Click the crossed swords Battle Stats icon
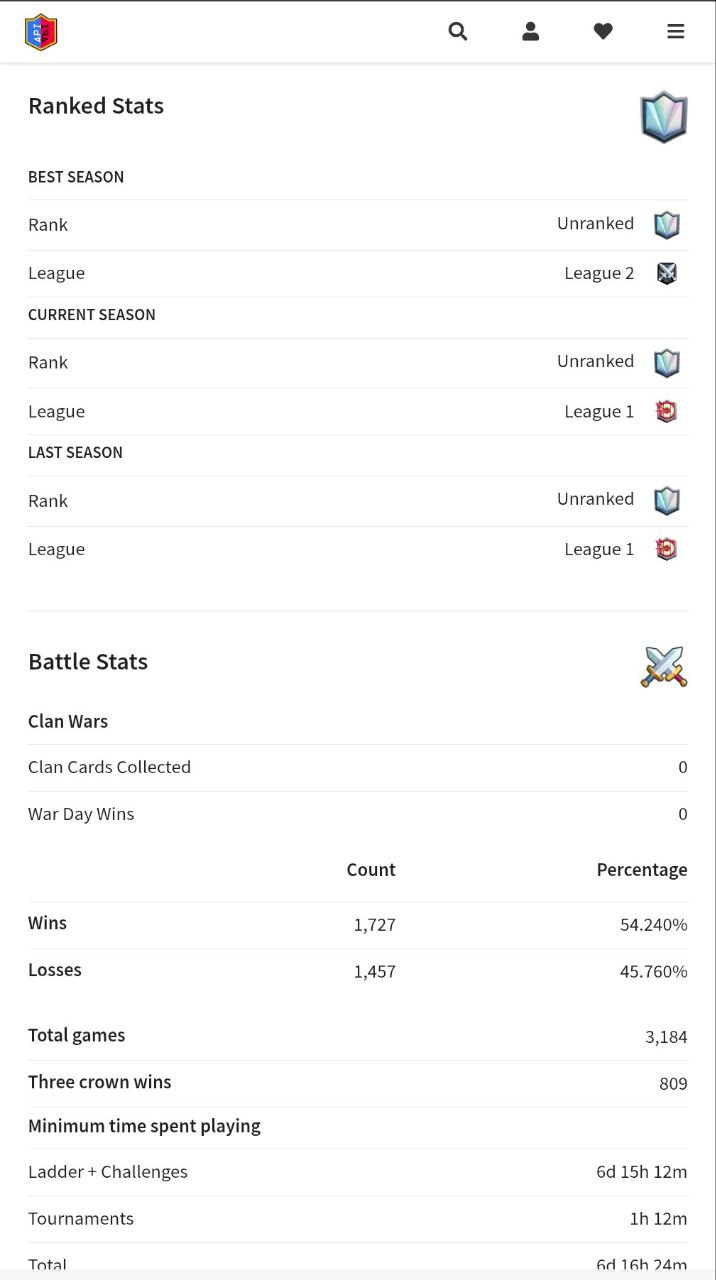Image resolution: width=716 pixels, height=1280 pixels. pos(664,666)
